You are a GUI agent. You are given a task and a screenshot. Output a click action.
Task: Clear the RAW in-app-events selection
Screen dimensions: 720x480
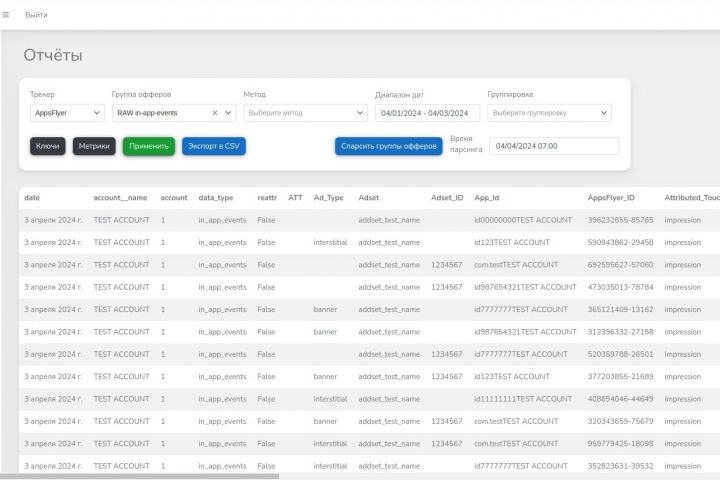(214, 113)
